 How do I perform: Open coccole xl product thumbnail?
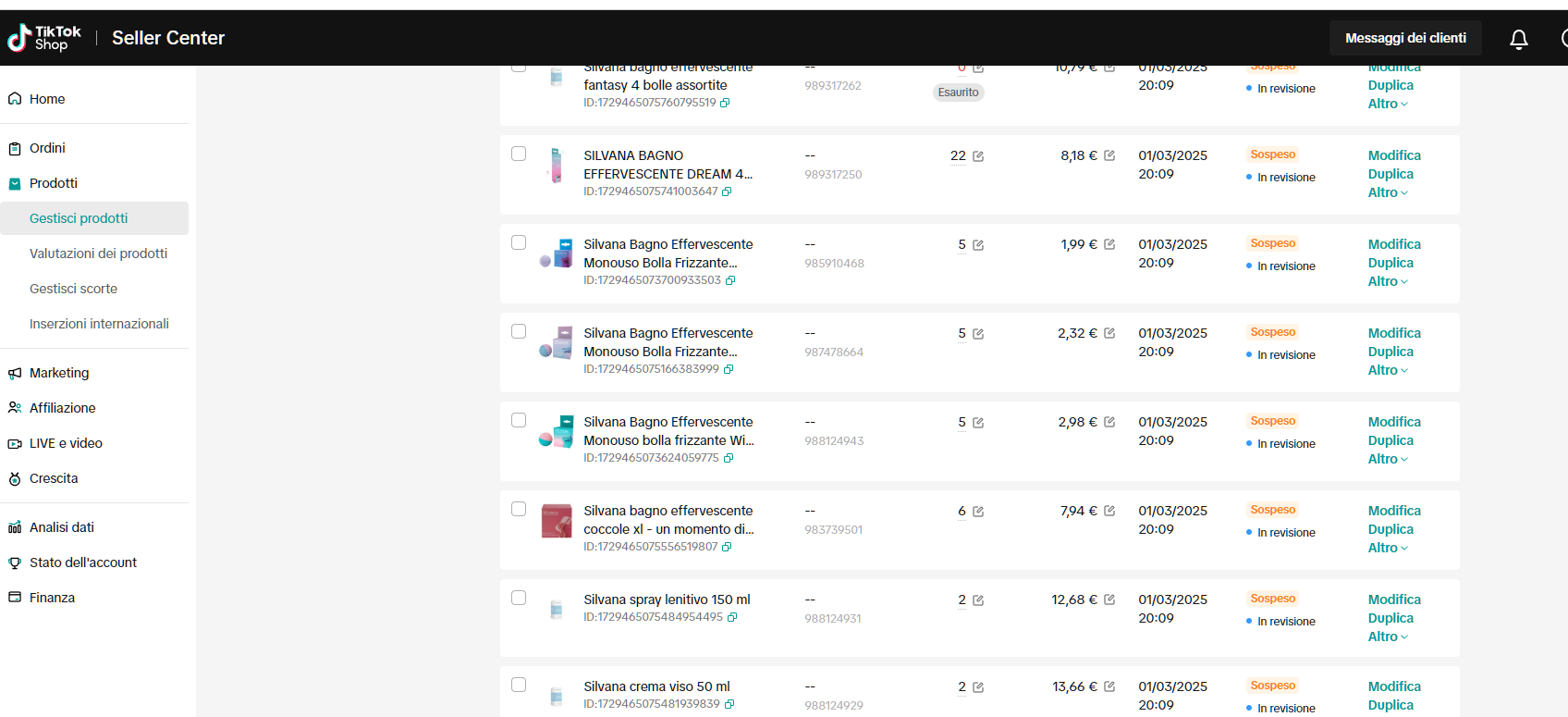point(557,522)
